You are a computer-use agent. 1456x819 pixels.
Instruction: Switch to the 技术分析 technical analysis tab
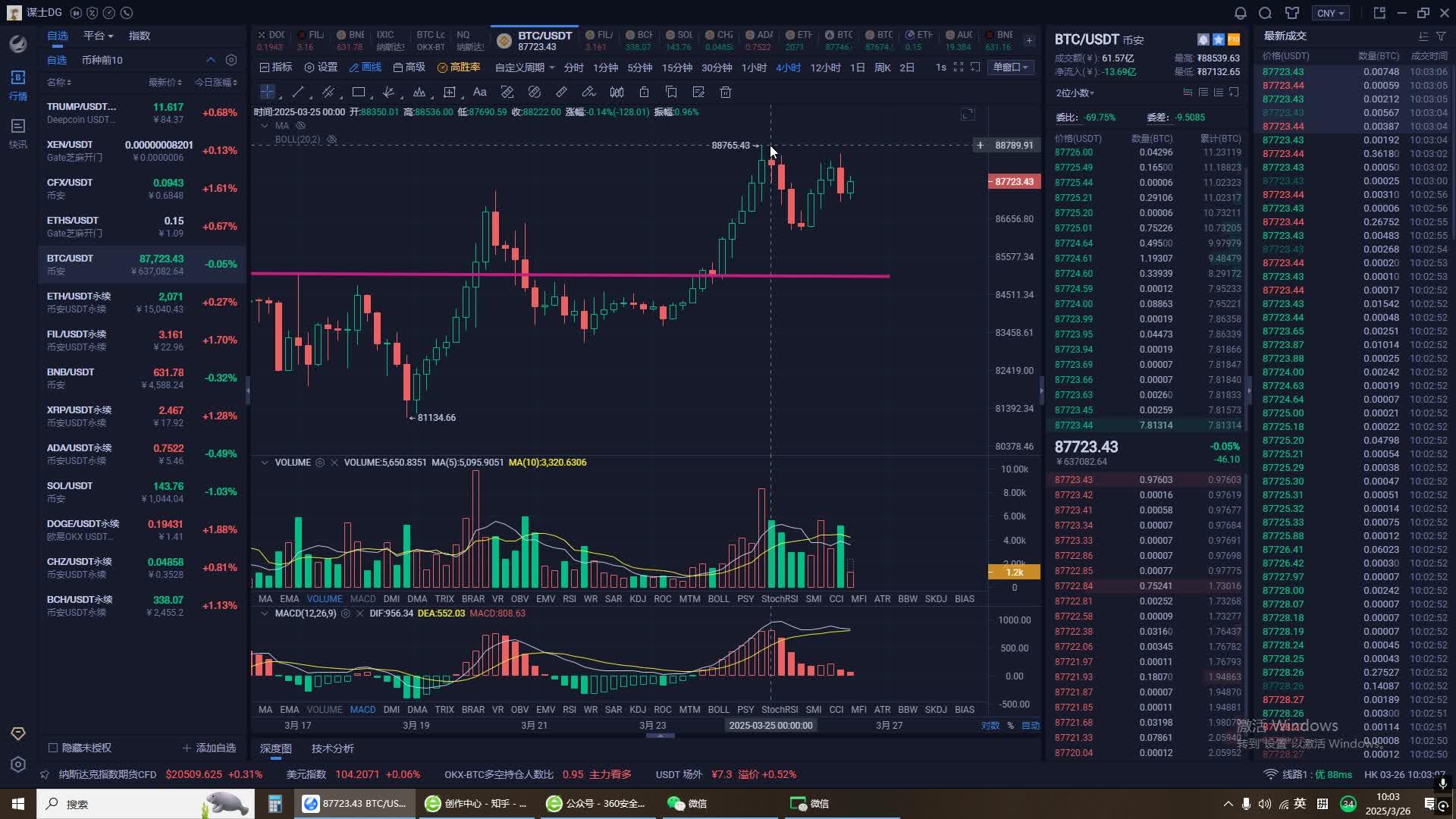332,748
